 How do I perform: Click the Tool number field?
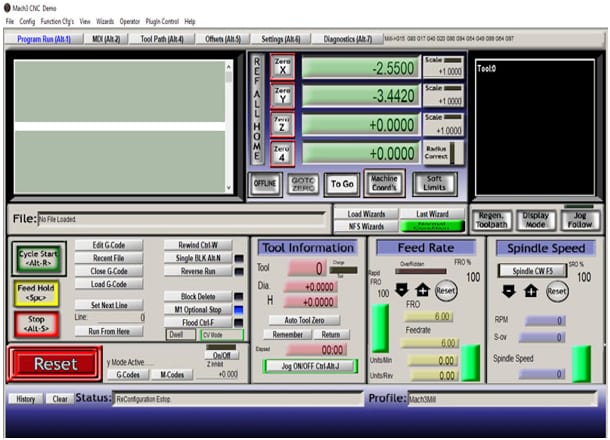click(307, 268)
